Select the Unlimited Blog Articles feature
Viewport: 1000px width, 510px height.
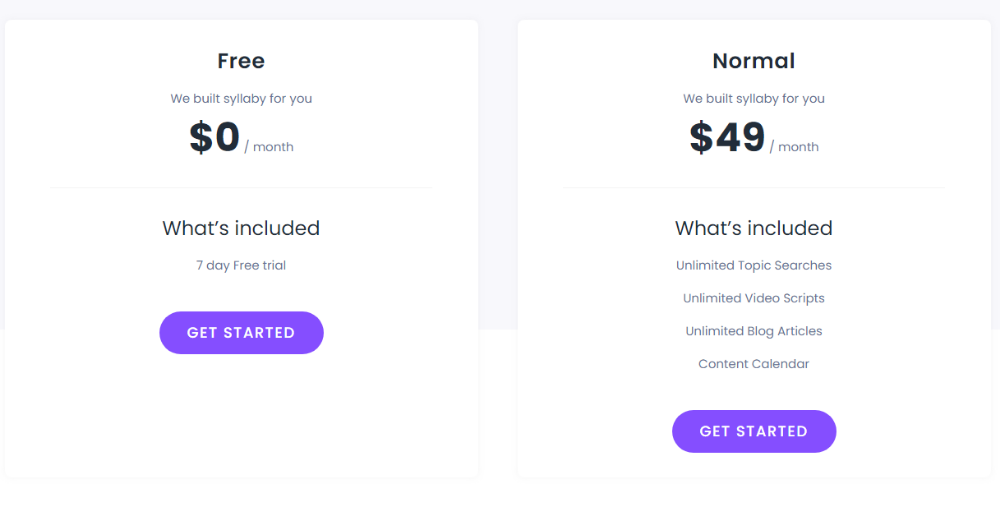coord(754,331)
